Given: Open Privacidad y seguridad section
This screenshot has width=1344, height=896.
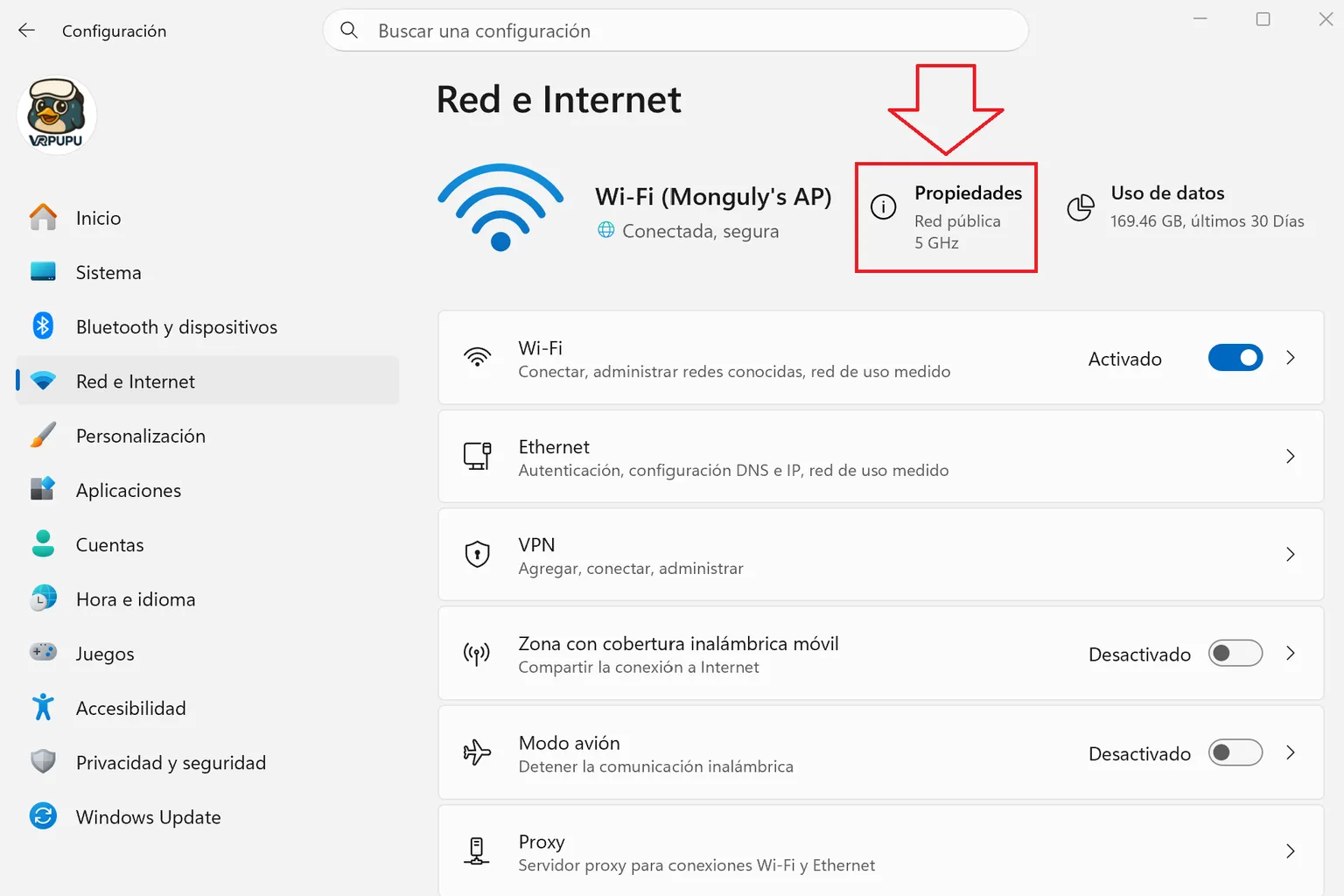Looking at the screenshot, I should coord(207,762).
